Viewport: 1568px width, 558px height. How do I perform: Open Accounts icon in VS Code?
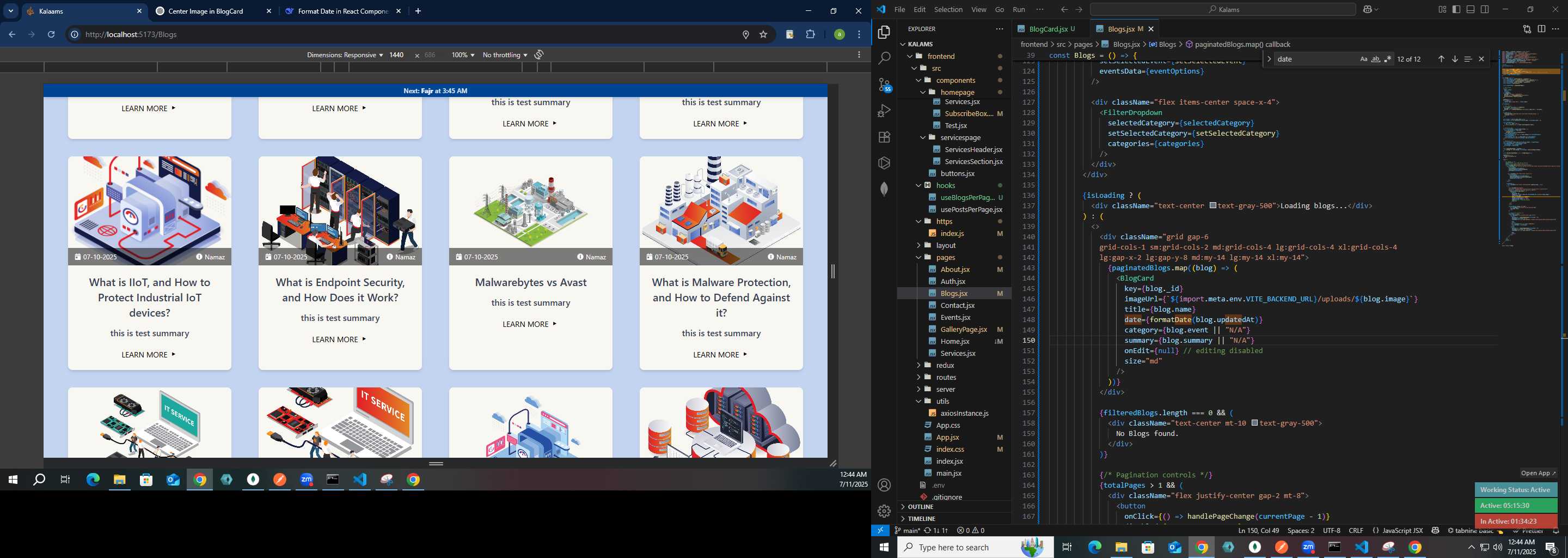pyautogui.click(x=884, y=485)
